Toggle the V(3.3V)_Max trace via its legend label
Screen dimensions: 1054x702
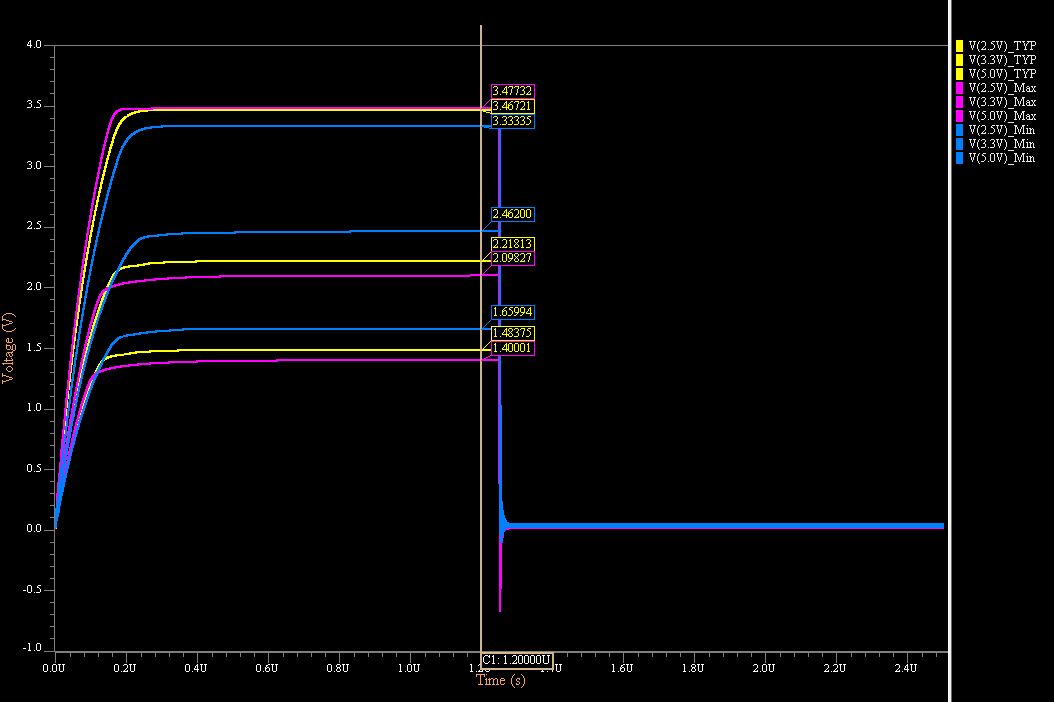[1002, 101]
